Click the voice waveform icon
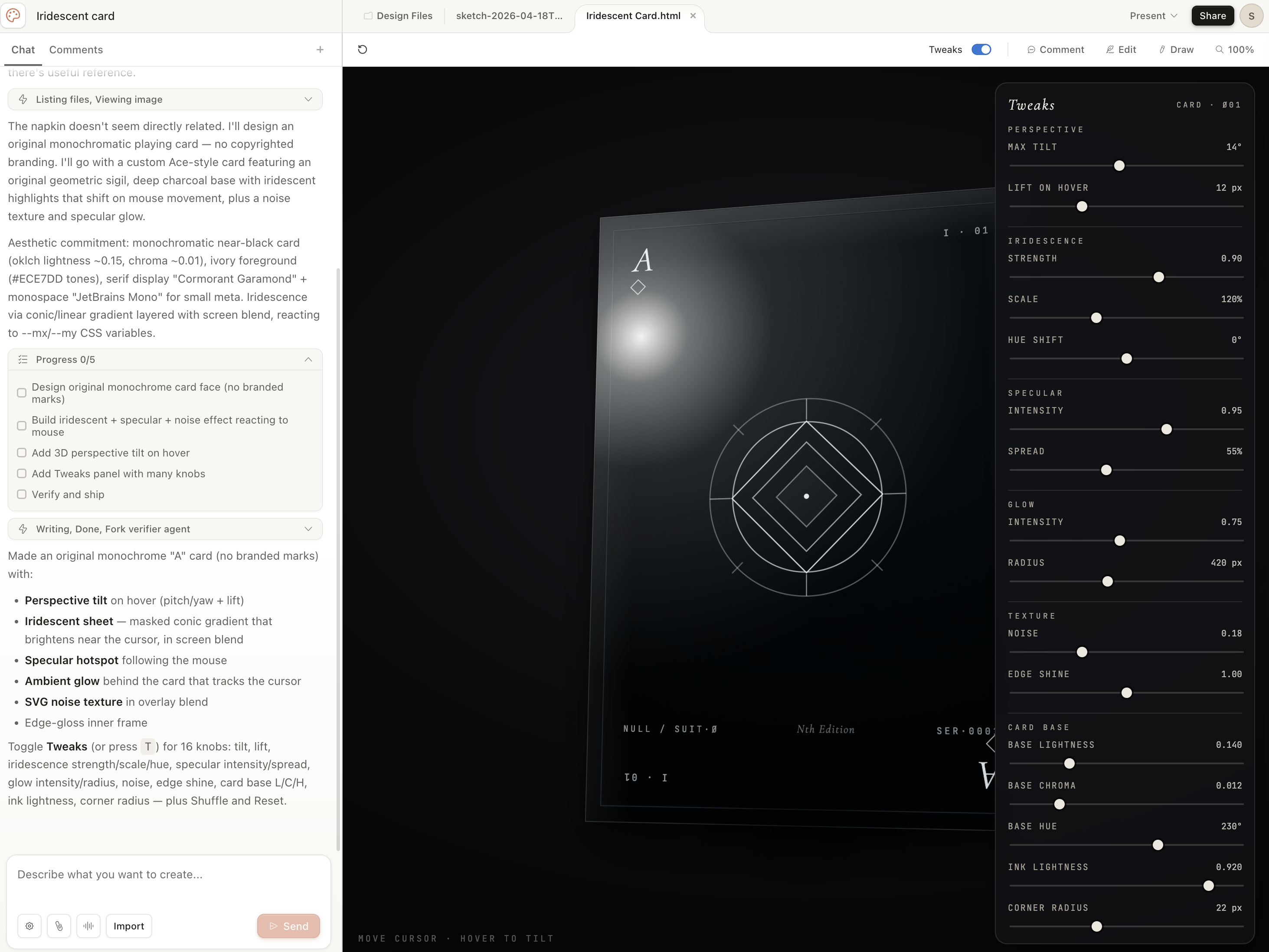Viewport: 1269px width, 952px height. tap(88, 926)
